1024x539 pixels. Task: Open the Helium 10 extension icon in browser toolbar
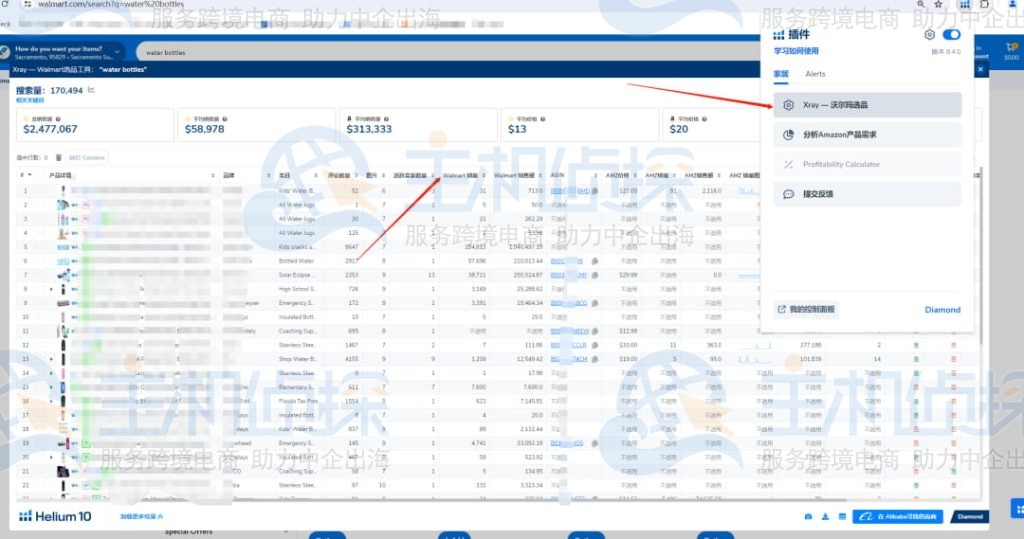pos(964,4)
